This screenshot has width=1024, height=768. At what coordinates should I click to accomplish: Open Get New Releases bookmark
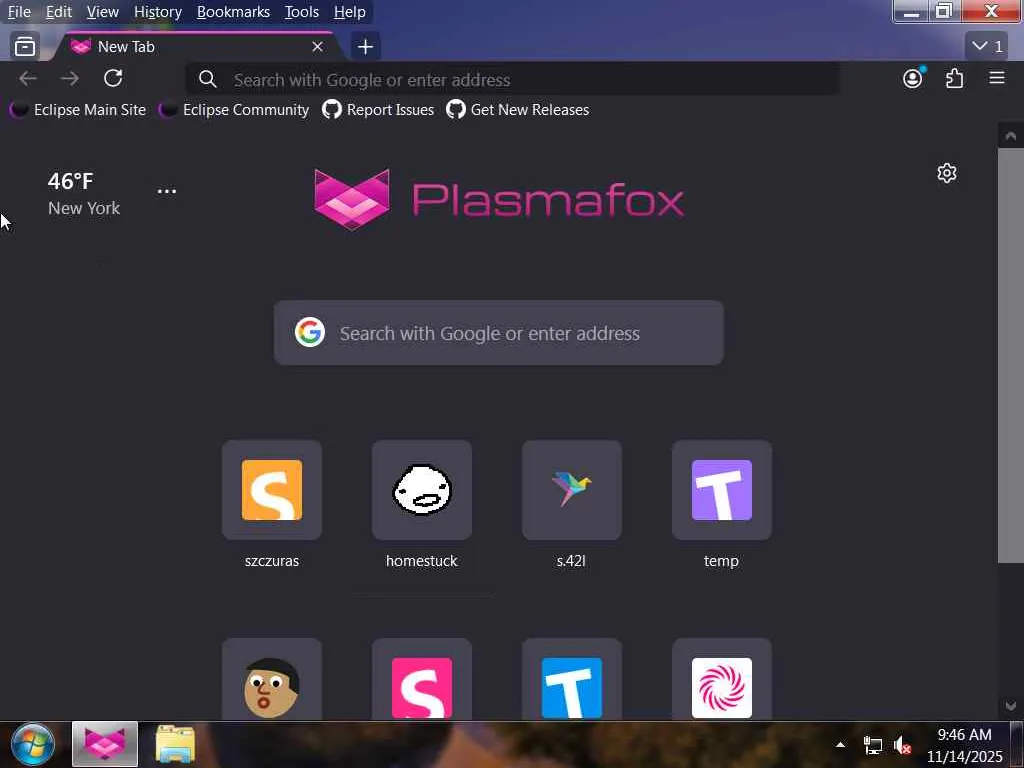point(518,110)
